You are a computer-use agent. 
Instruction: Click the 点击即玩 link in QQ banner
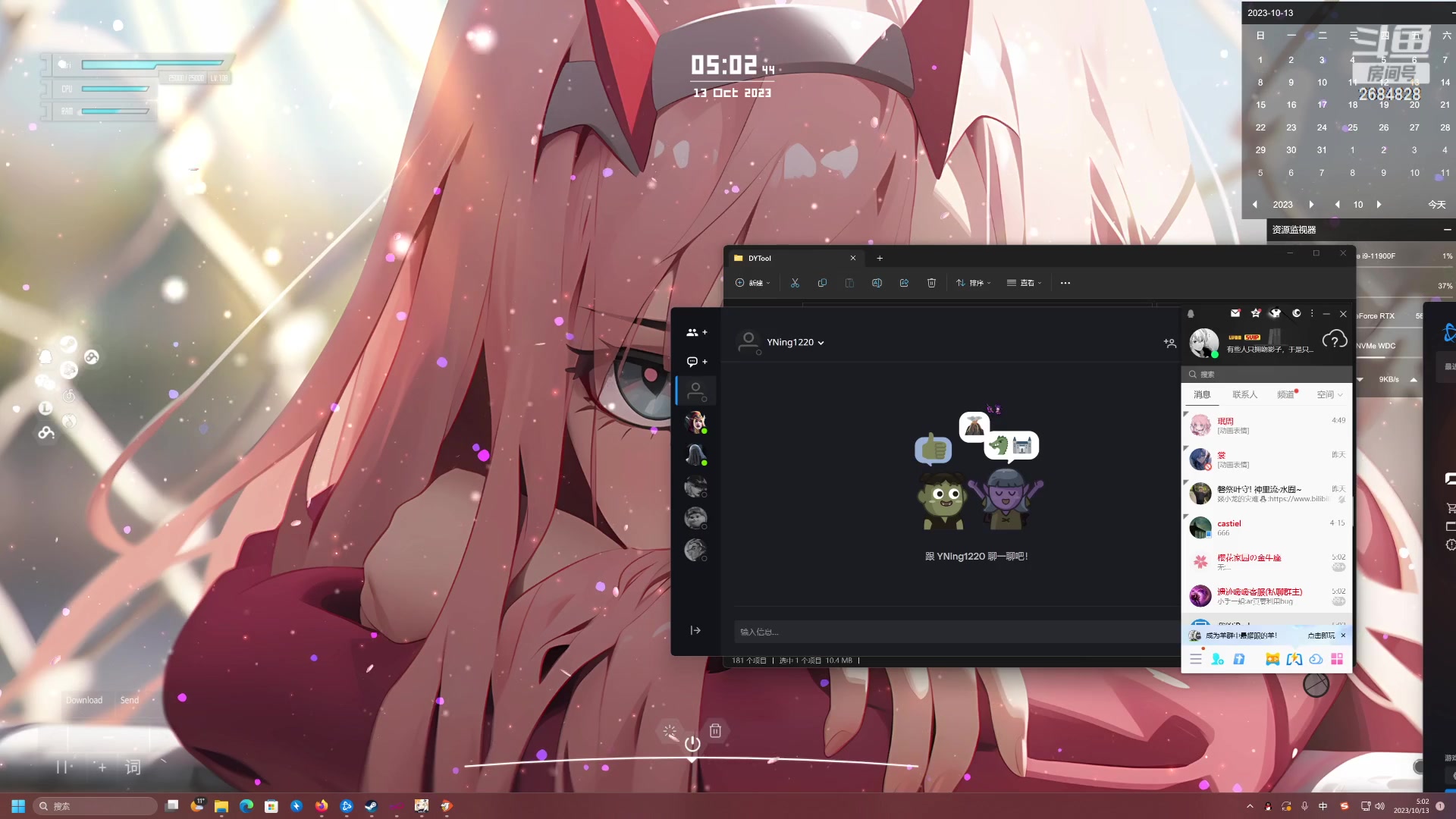click(1321, 635)
